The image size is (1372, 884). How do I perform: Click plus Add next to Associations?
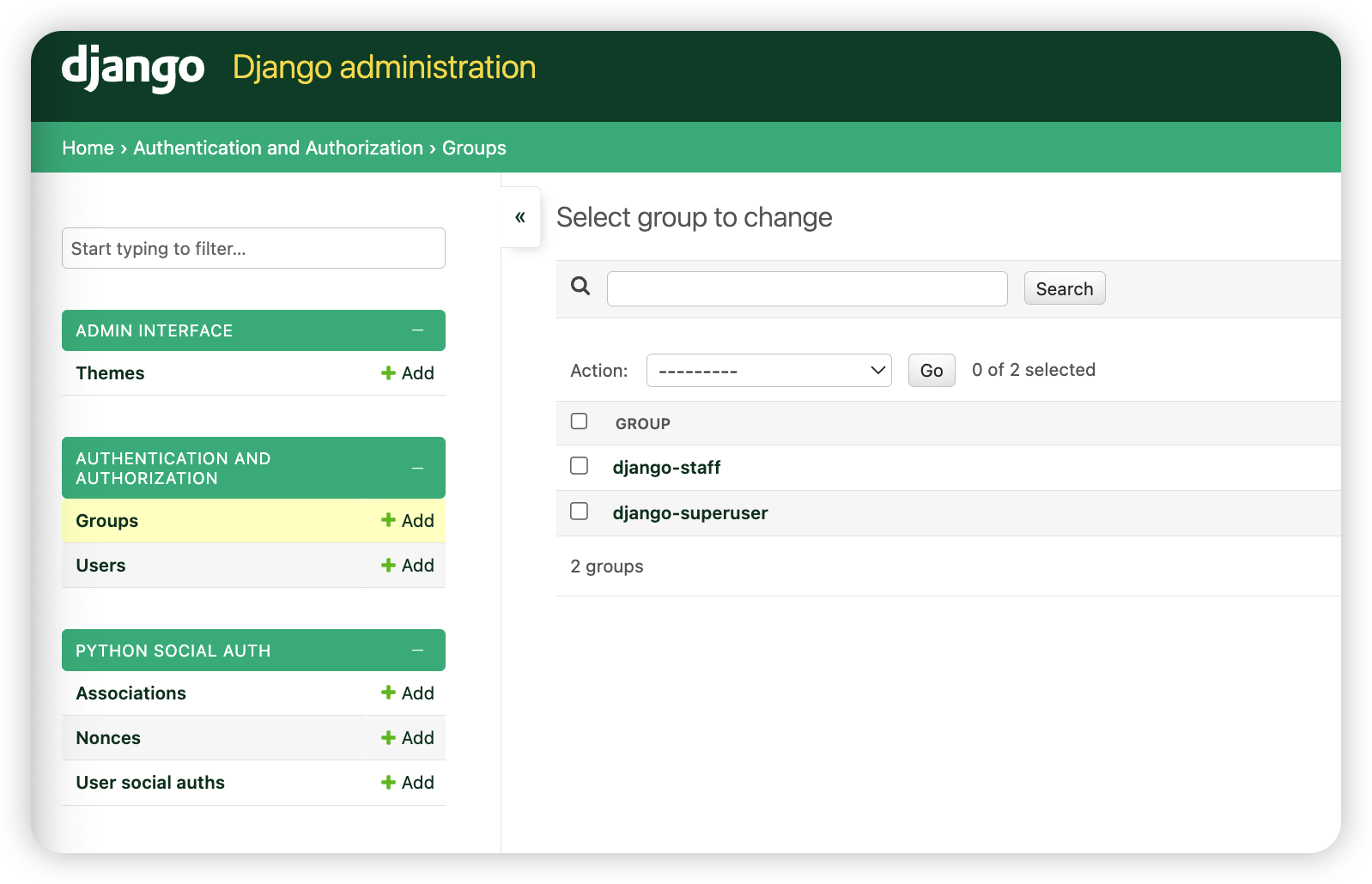click(x=408, y=693)
